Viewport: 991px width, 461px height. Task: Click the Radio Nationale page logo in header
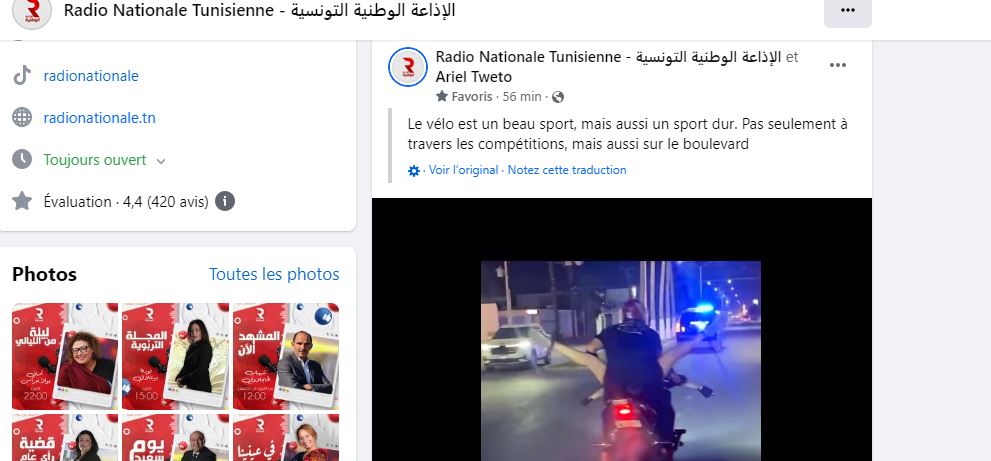coord(32,11)
